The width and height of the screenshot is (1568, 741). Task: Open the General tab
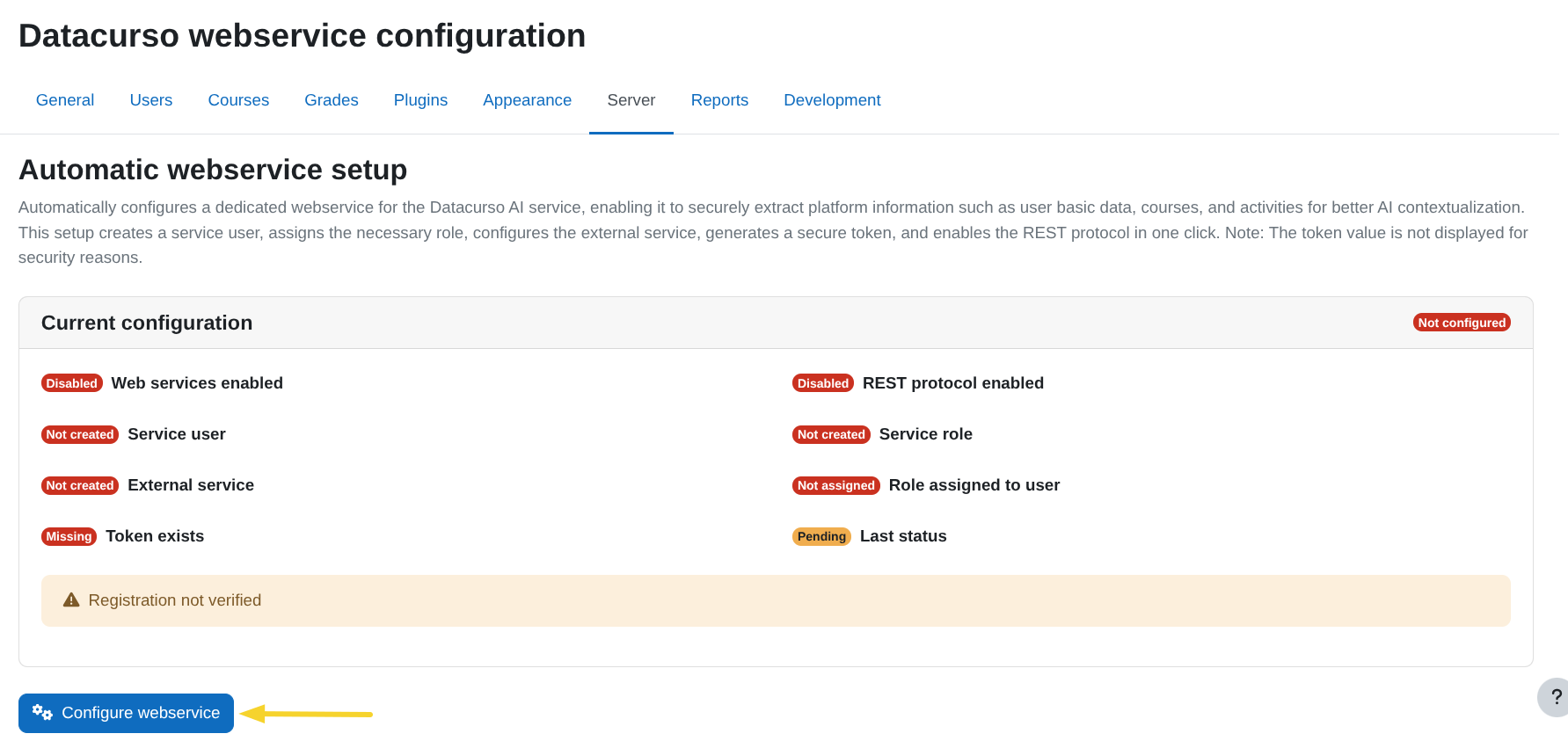click(65, 100)
